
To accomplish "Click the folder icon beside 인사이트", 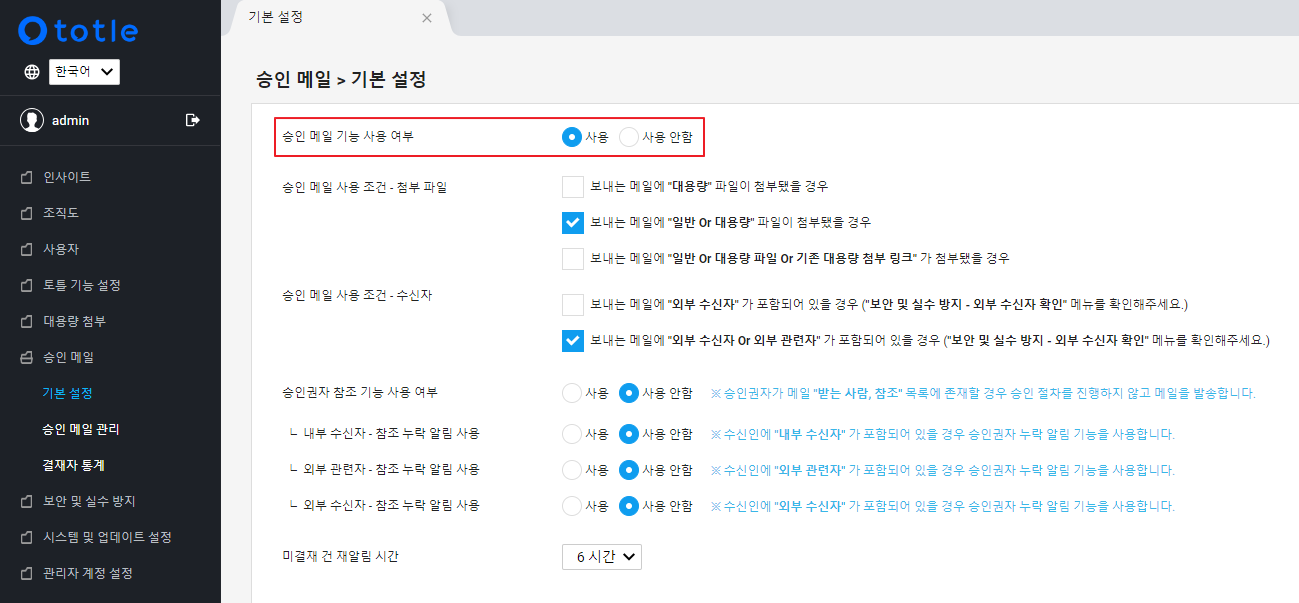I will pyautogui.click(x=27, y=177).
